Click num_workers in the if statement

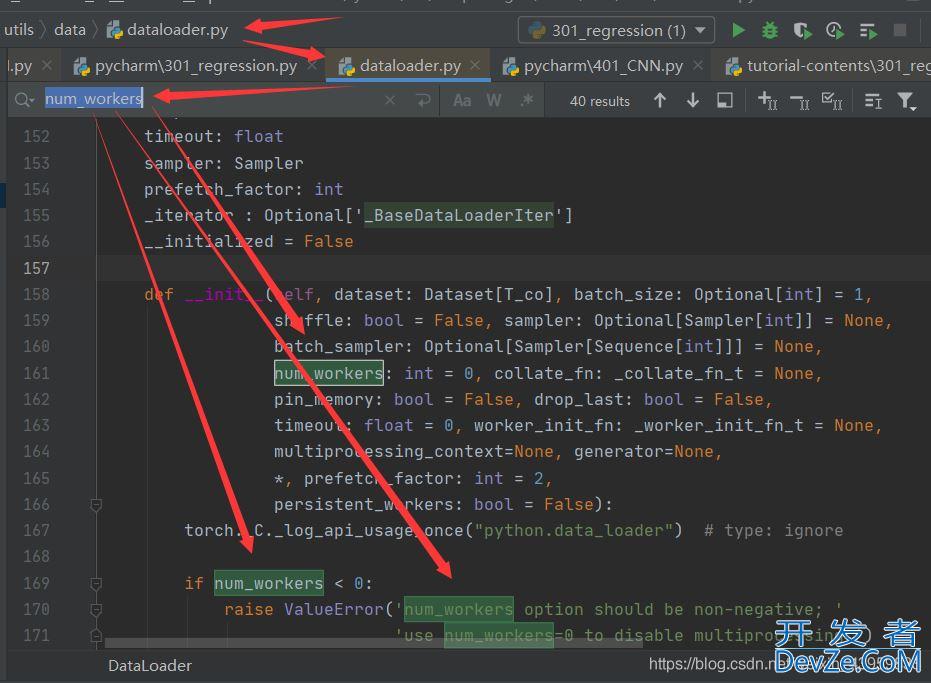[268, 583]
